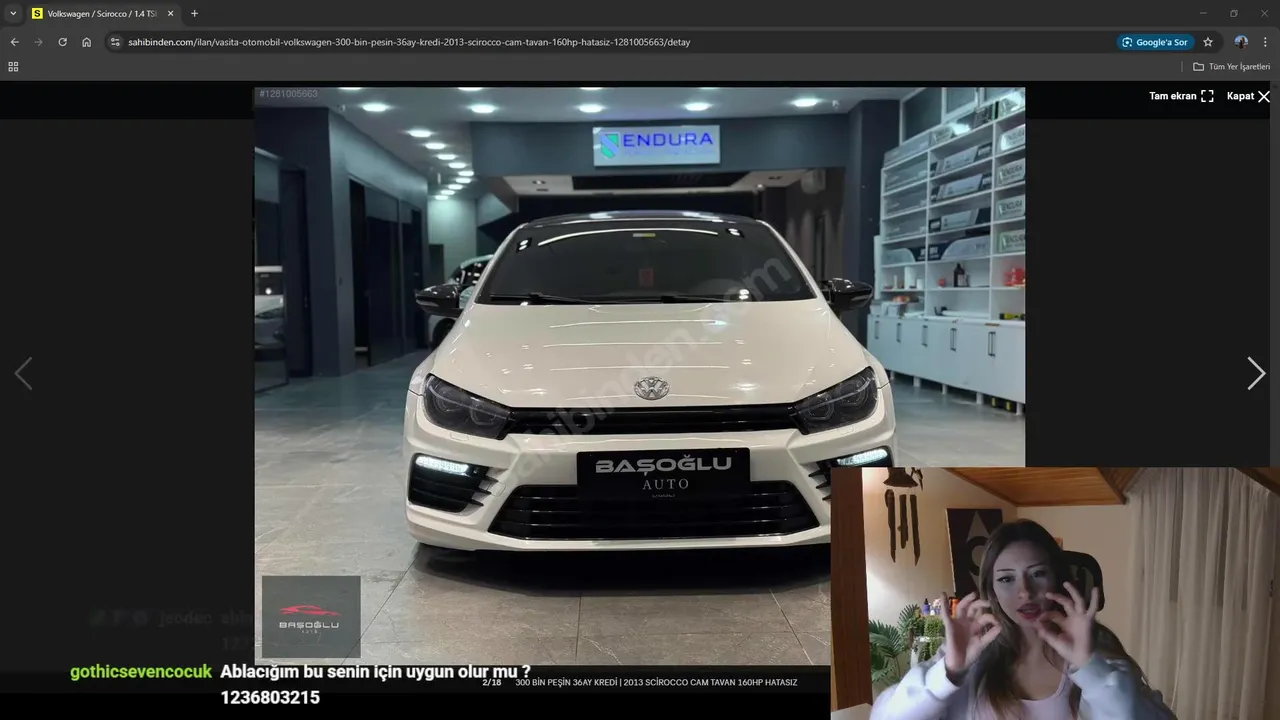
Task: Show the previous listing photo
Action: coord(23,373)
